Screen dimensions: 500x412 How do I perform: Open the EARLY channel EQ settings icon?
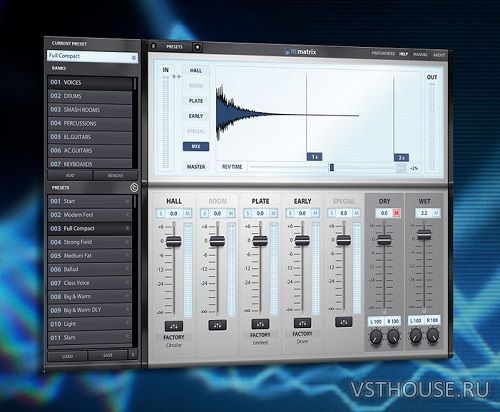[302, 323]
